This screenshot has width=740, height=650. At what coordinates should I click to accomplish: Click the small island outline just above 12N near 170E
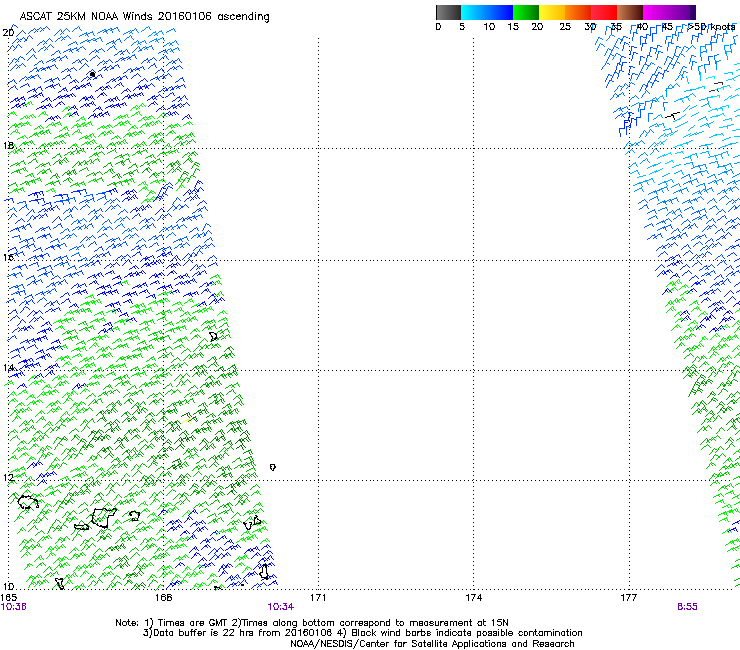(272, 467)
